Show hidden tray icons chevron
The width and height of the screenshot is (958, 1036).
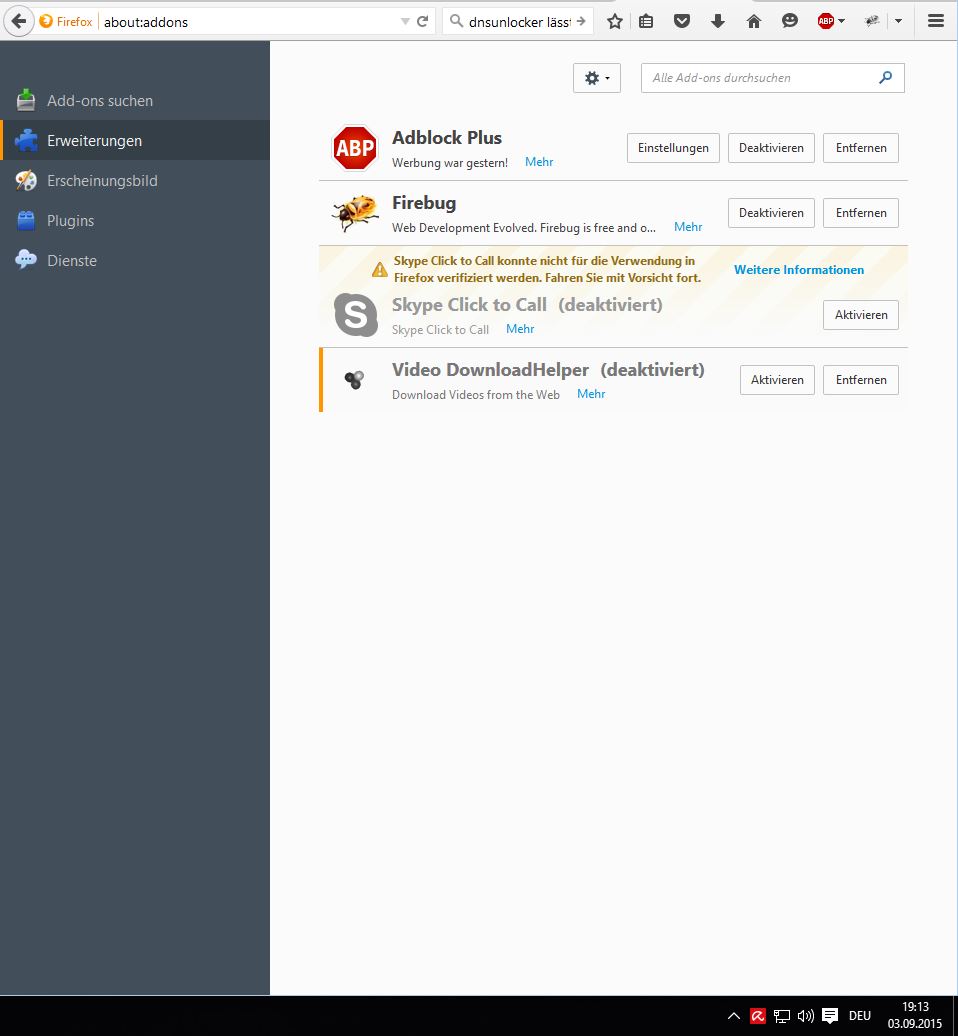click(x=733, y=1016)
